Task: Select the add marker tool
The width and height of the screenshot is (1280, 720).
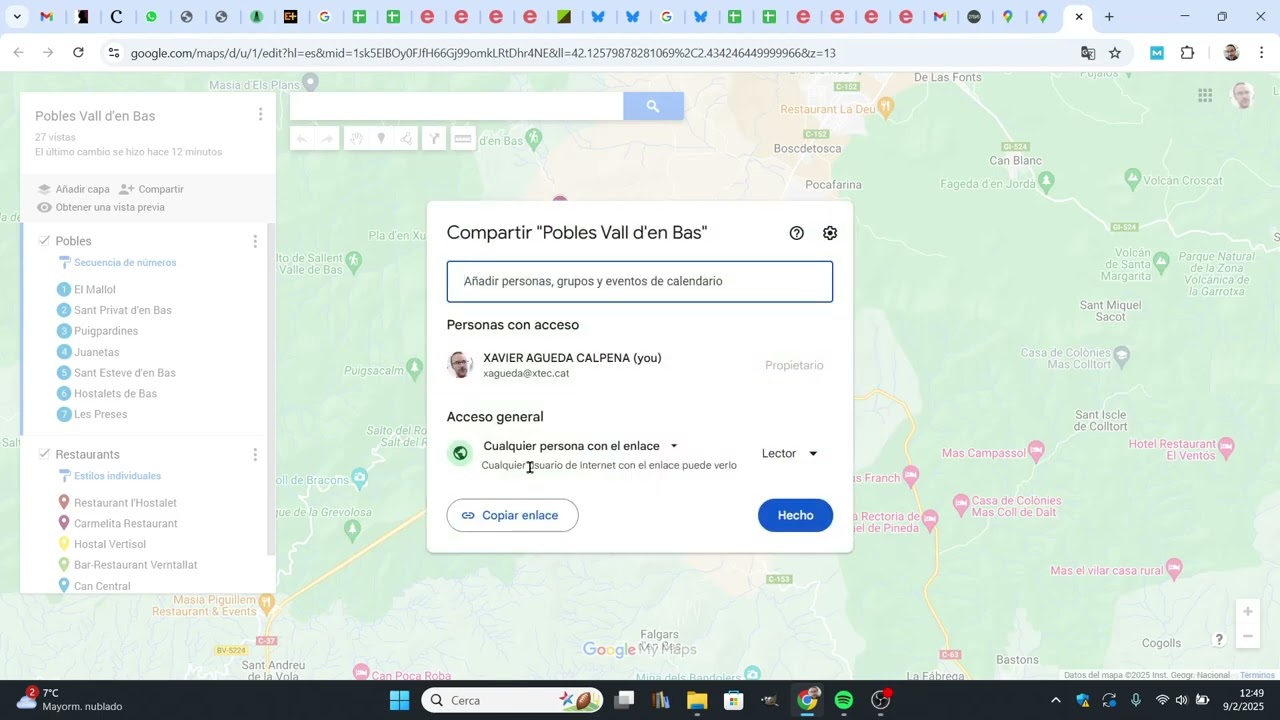Action: 381,139
